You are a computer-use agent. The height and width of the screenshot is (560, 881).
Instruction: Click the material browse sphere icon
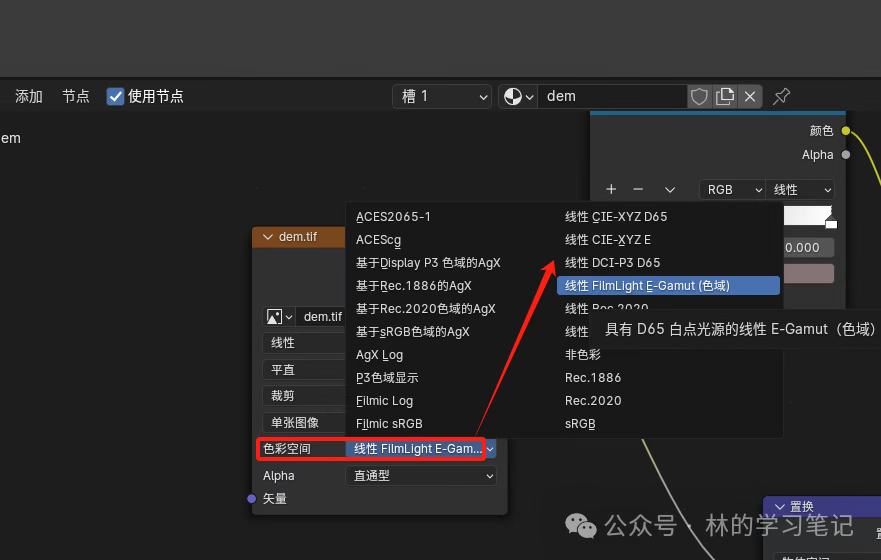517,96
